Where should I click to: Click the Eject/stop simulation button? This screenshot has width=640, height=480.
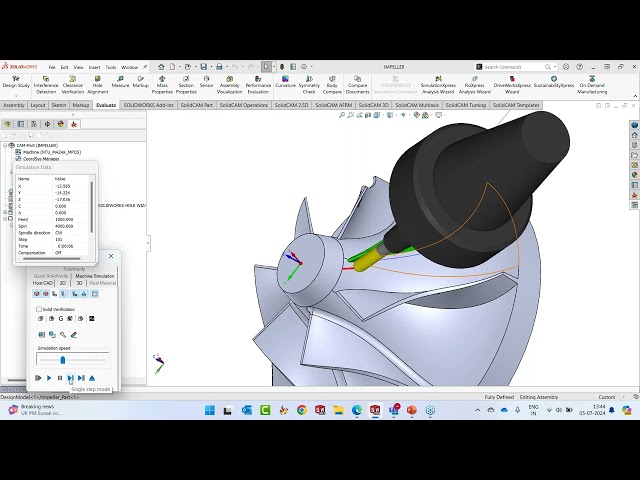tap(92, 378)
